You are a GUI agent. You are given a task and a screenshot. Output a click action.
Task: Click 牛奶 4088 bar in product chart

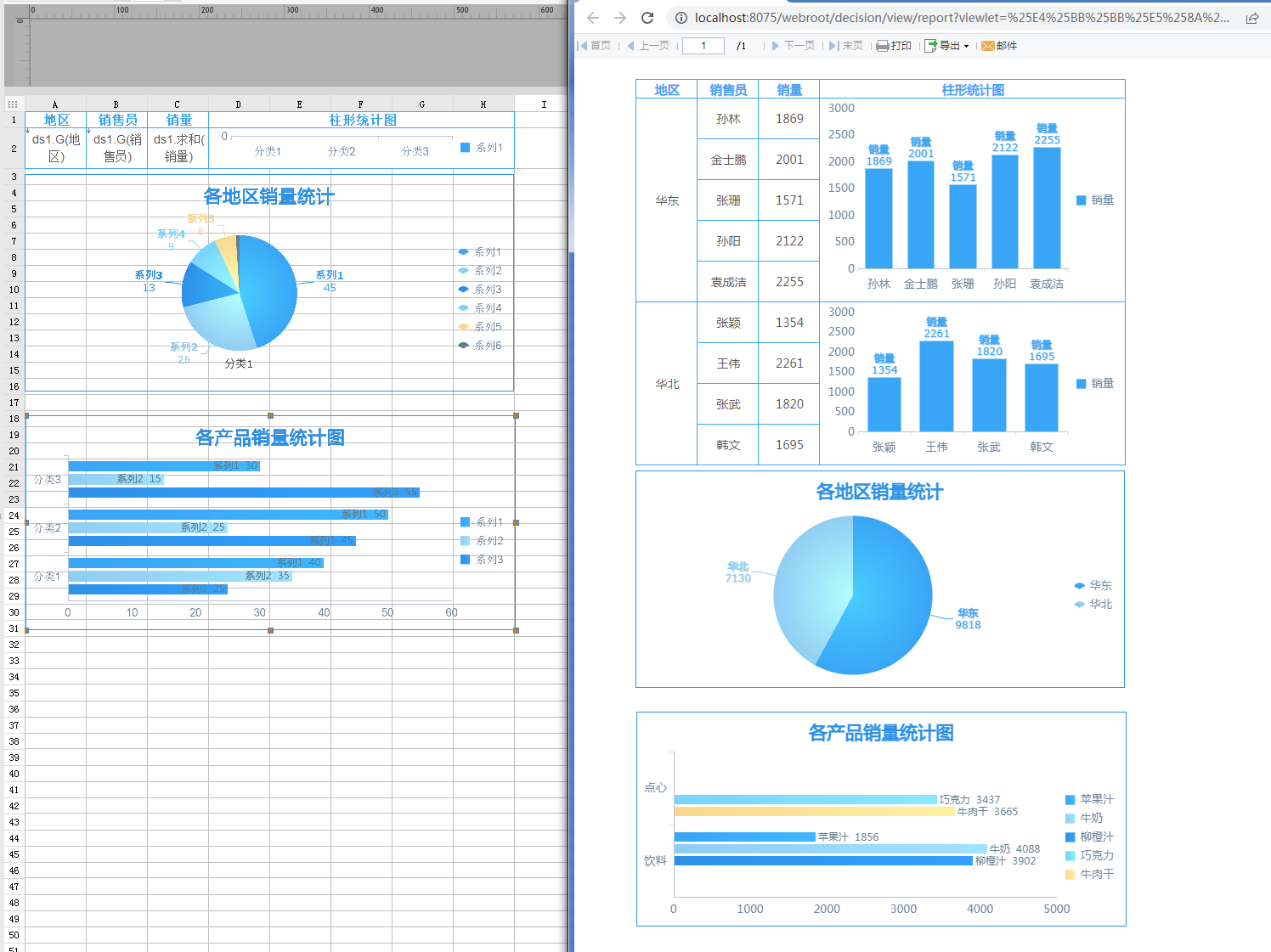(x=831, y=849)
